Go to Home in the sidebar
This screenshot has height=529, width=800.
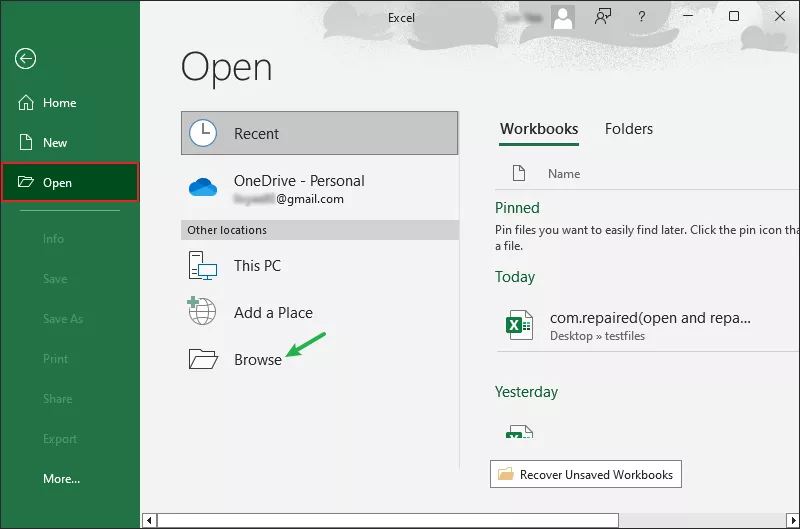coord(70,103)
